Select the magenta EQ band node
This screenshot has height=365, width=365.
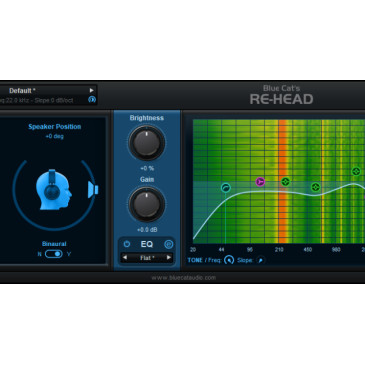(x=260, y=182)
